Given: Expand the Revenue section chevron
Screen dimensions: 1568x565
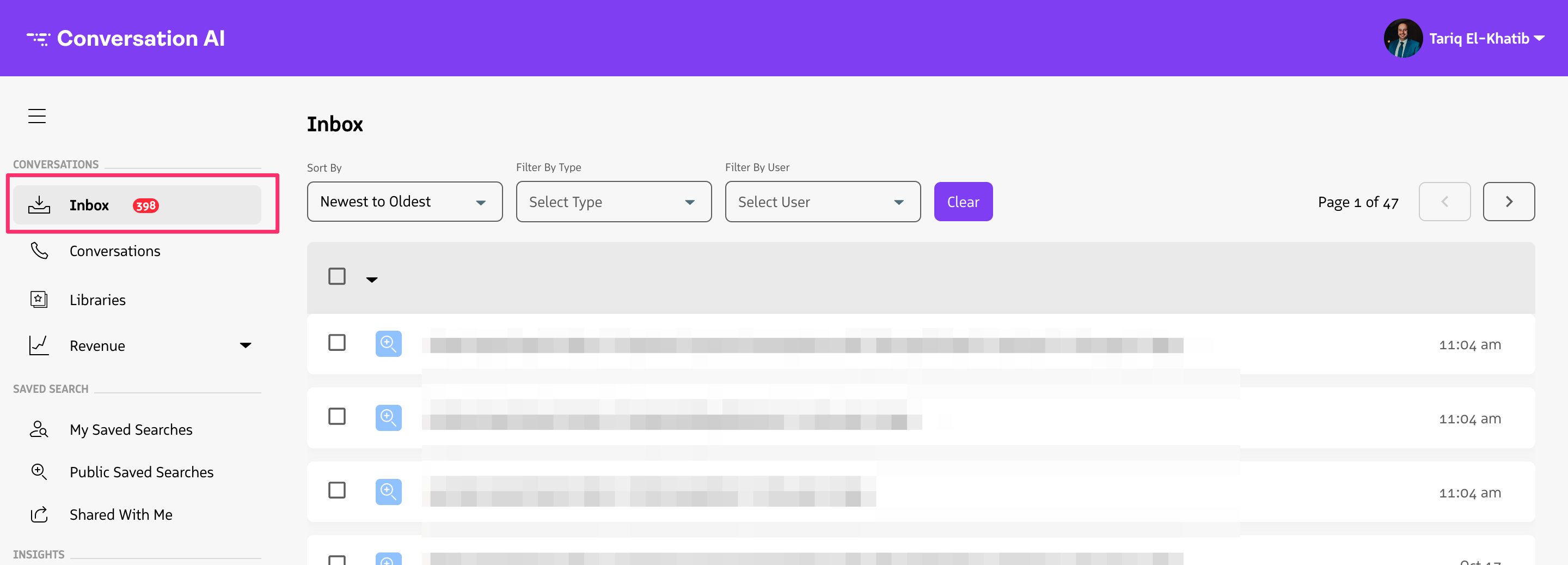Looking at the screenshot, I should 246,345.
